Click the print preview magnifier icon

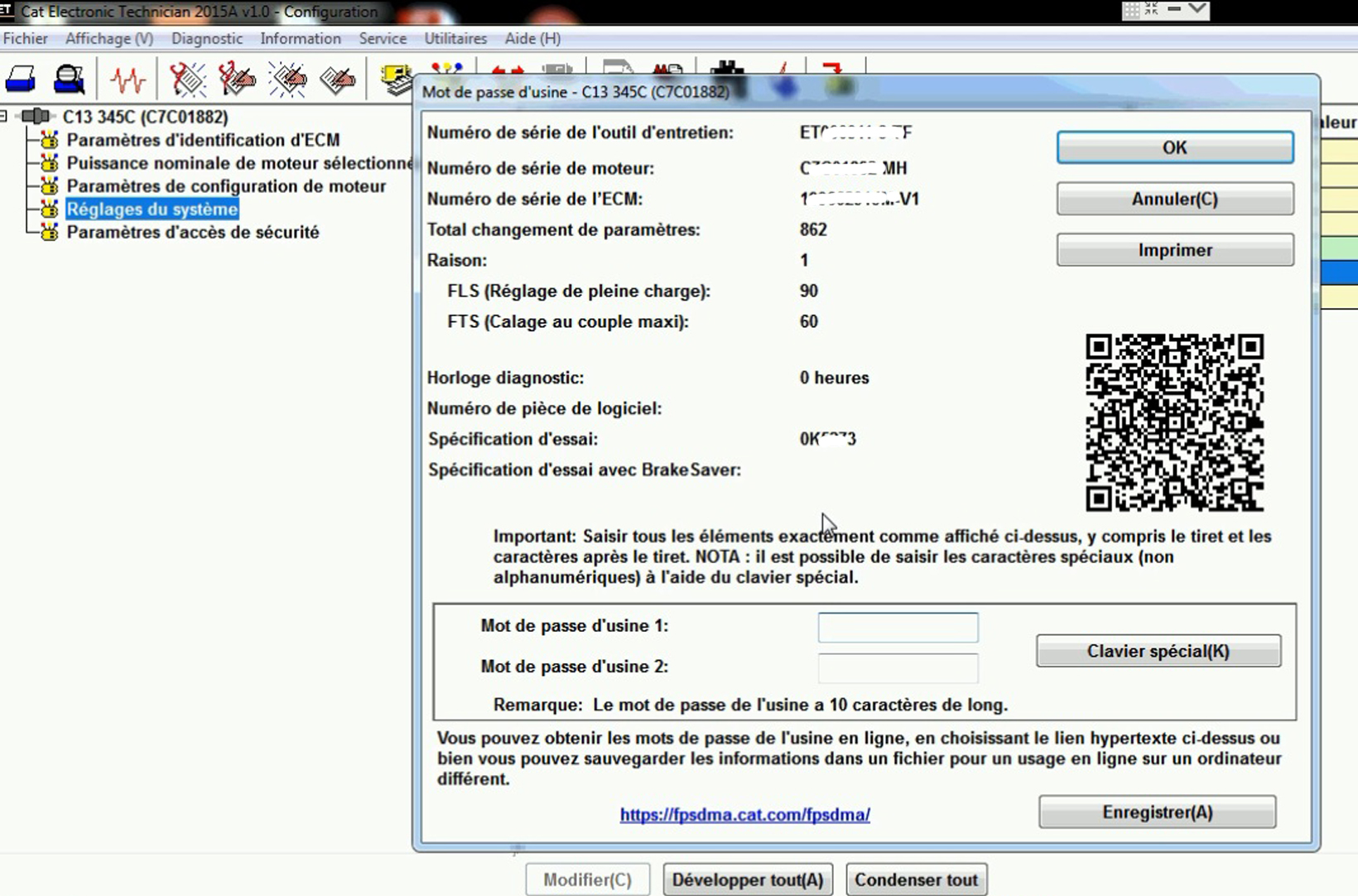pyautogui.click(x=69, y=79)
